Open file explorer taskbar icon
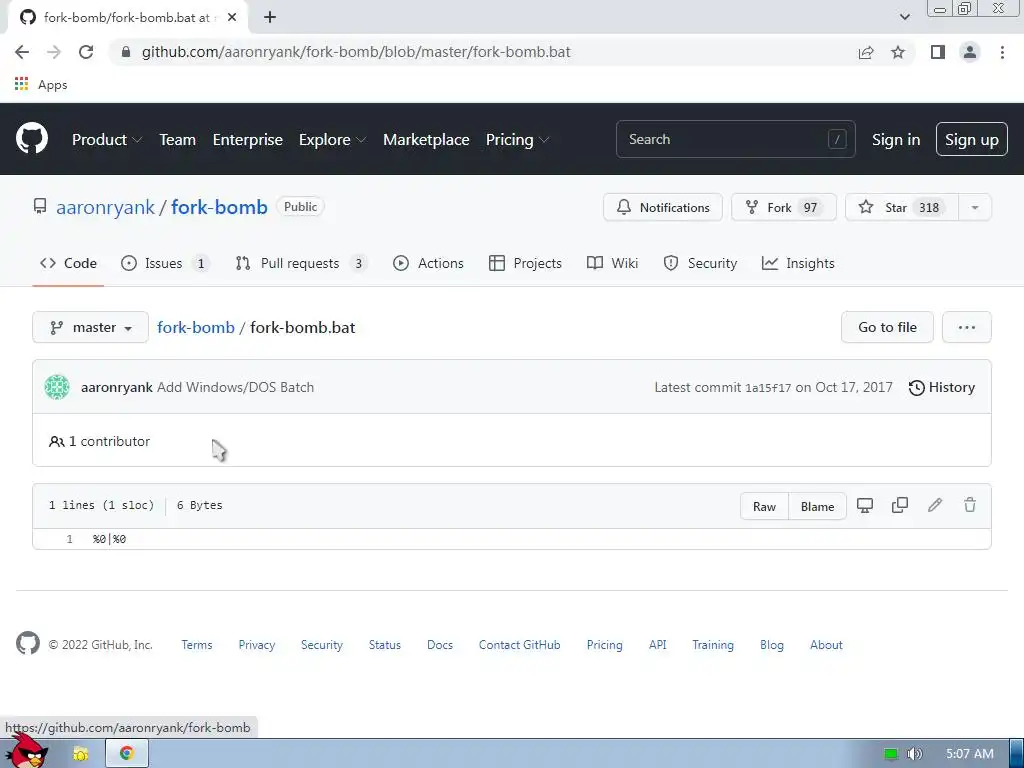The width and height of the screenshot is (1024, 768). [x=80, y=754]
